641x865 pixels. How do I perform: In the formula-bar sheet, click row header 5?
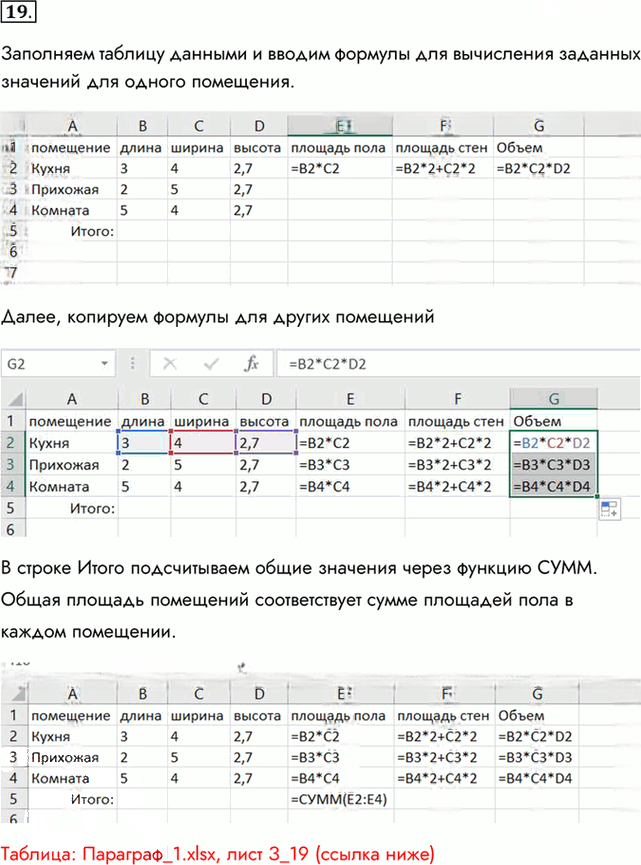tap(11, 508)
